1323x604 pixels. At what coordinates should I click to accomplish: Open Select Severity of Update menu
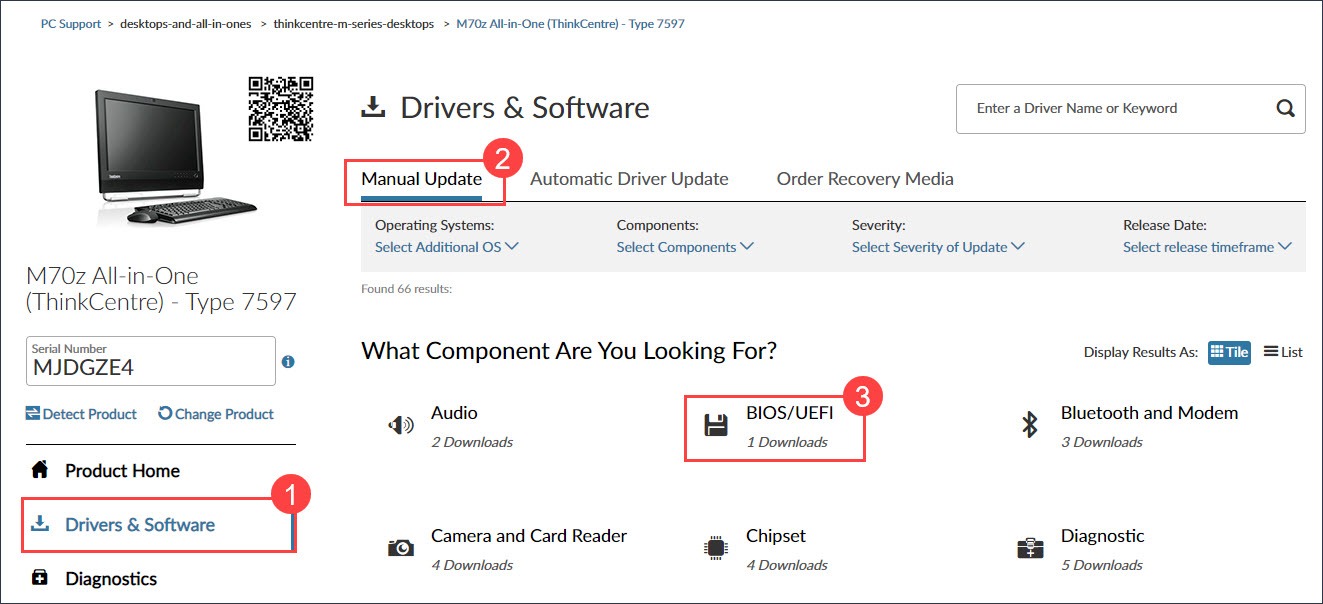937,247
